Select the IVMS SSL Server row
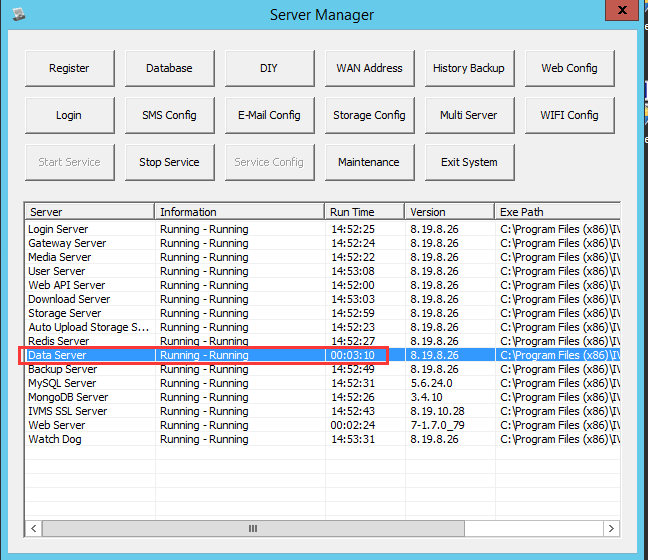 point(322,412)
